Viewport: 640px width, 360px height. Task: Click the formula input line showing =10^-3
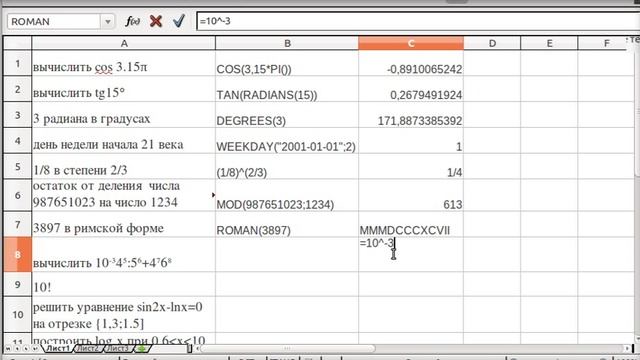click(x=418, y=21)
